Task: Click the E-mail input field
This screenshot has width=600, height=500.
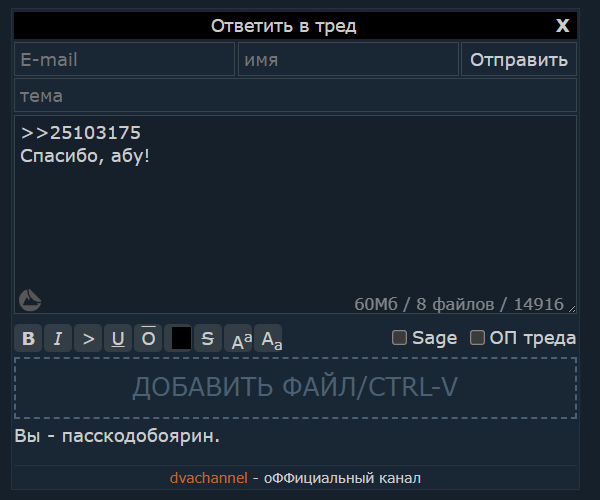Action: (x=125, y=60)
